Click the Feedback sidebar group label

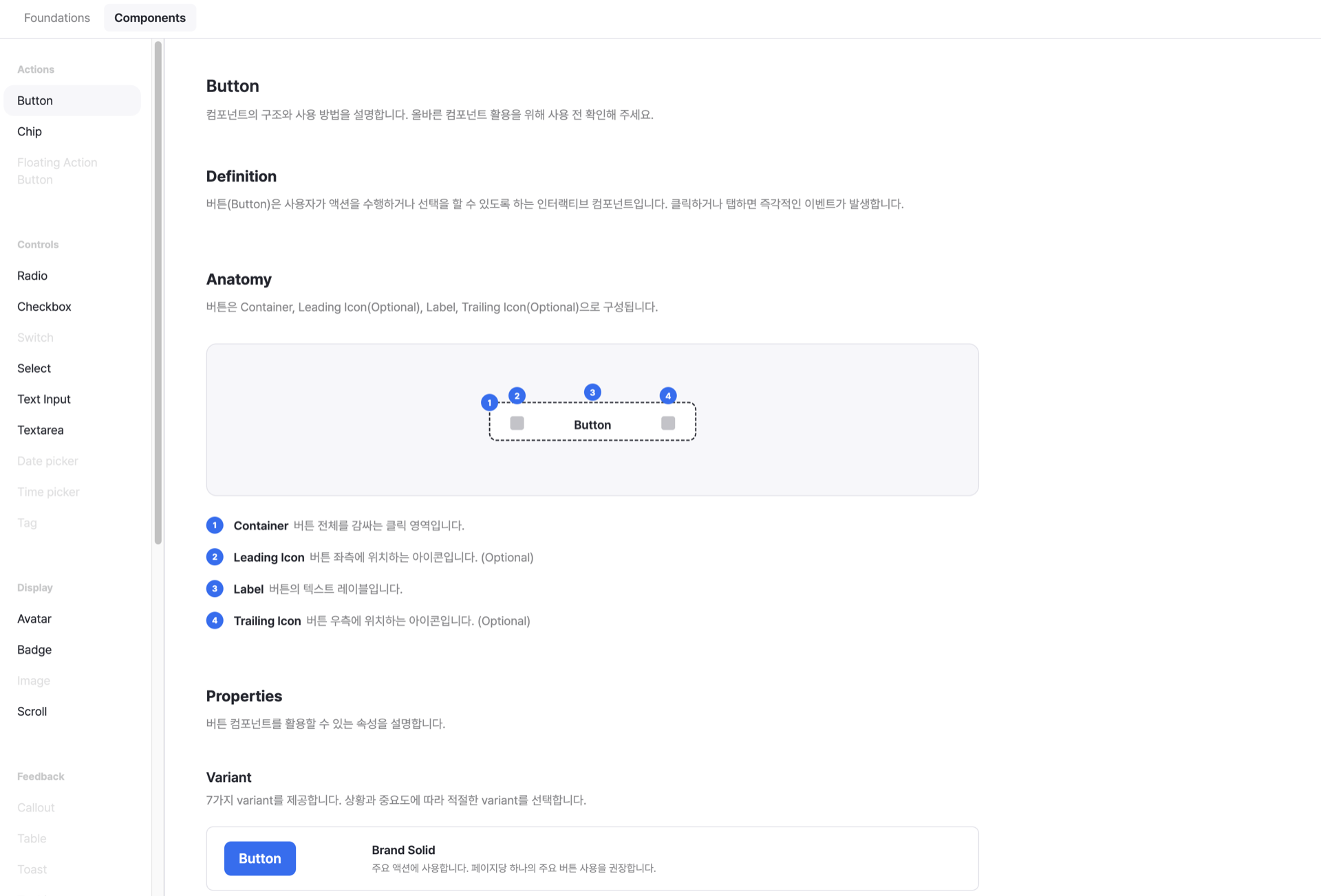[41, 777]
